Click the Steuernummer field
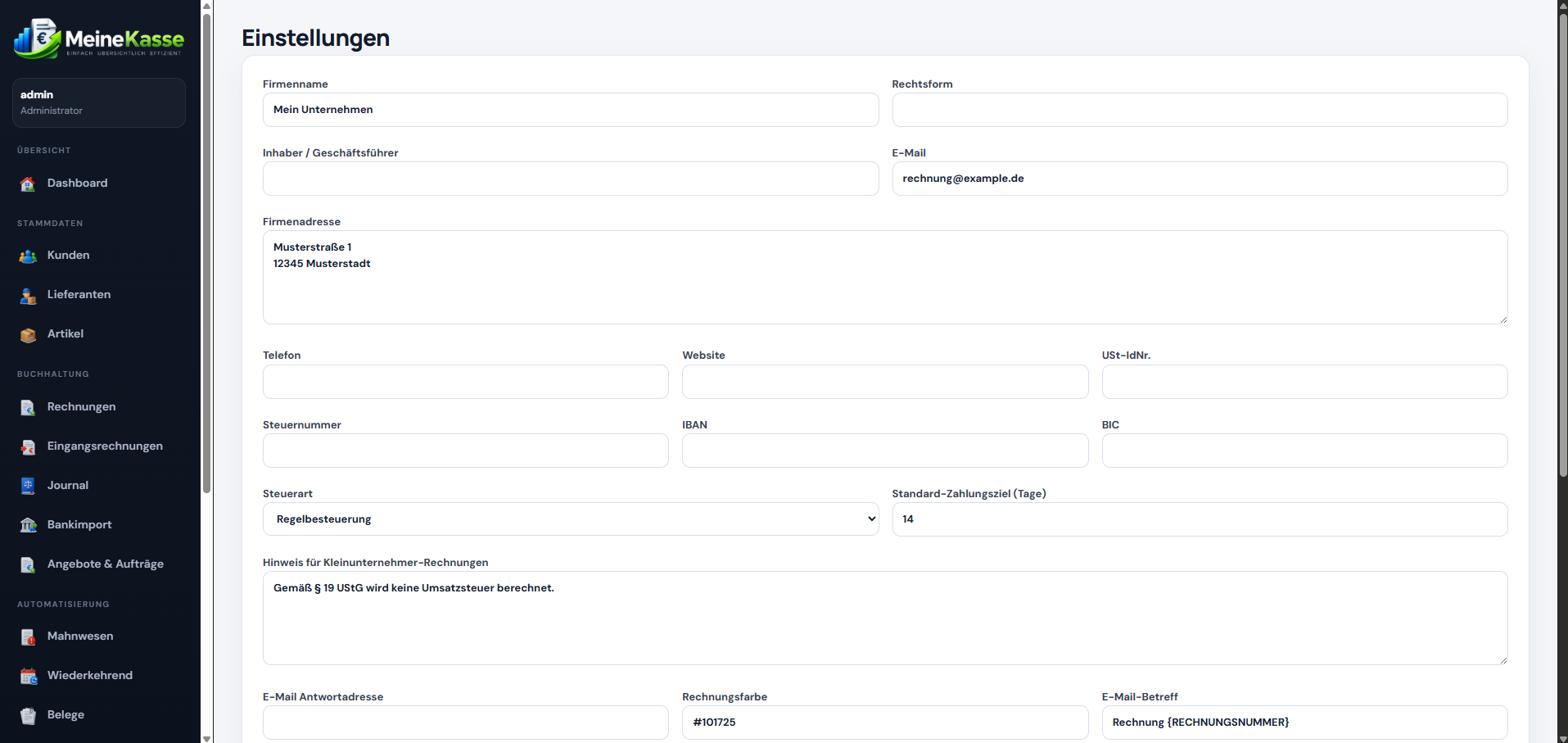1568x743 pixels. [466, 451]
